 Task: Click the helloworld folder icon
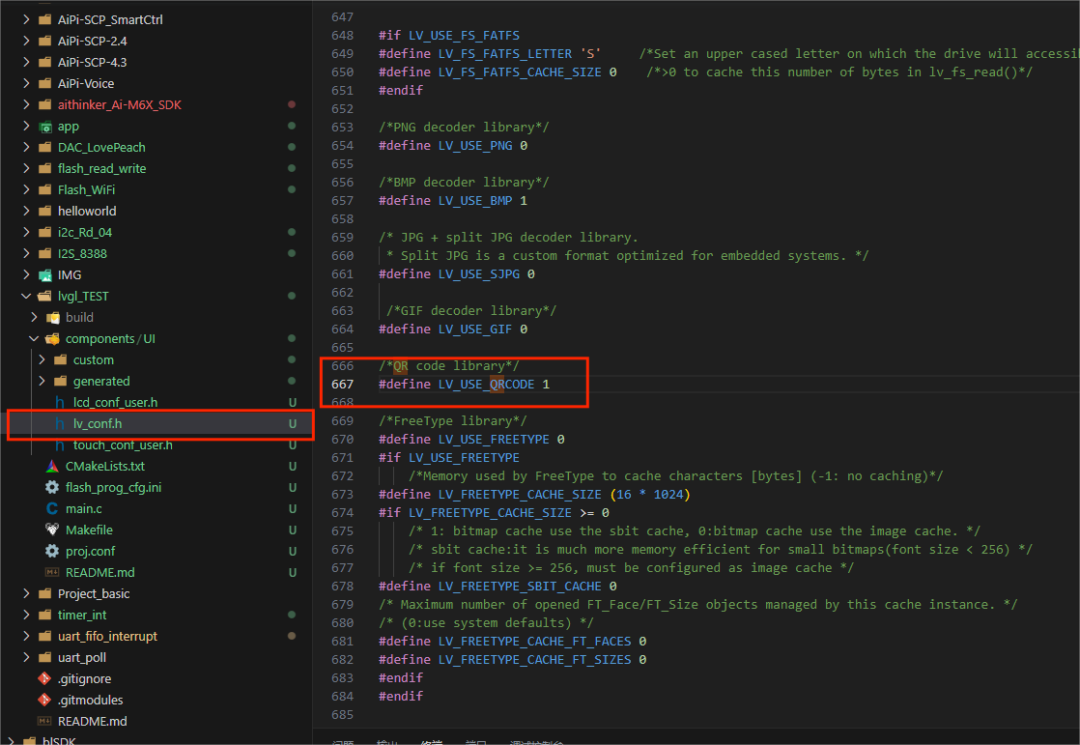tap(45, 211)
